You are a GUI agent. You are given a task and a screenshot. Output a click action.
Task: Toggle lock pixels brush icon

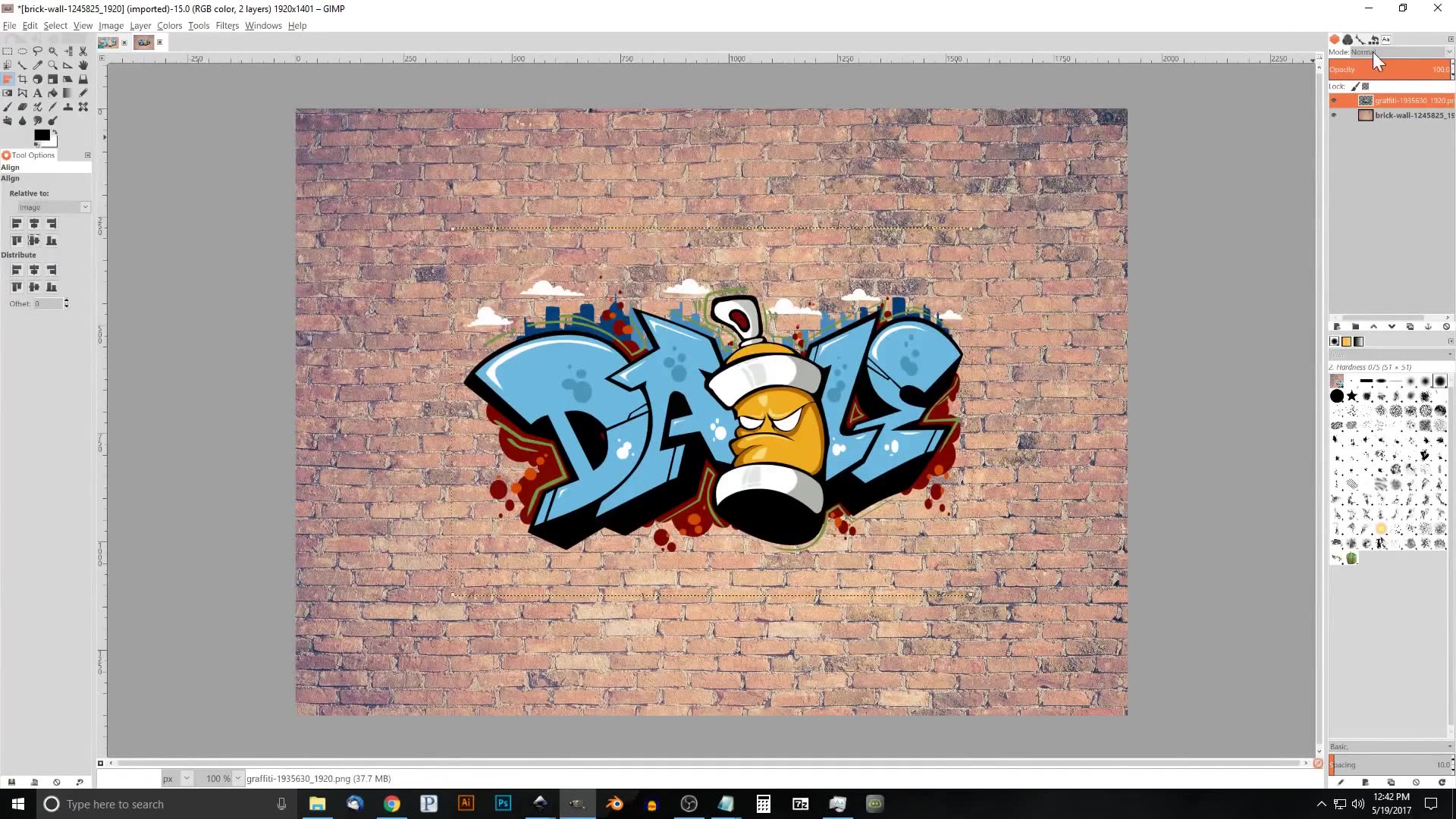point(1355,86)
